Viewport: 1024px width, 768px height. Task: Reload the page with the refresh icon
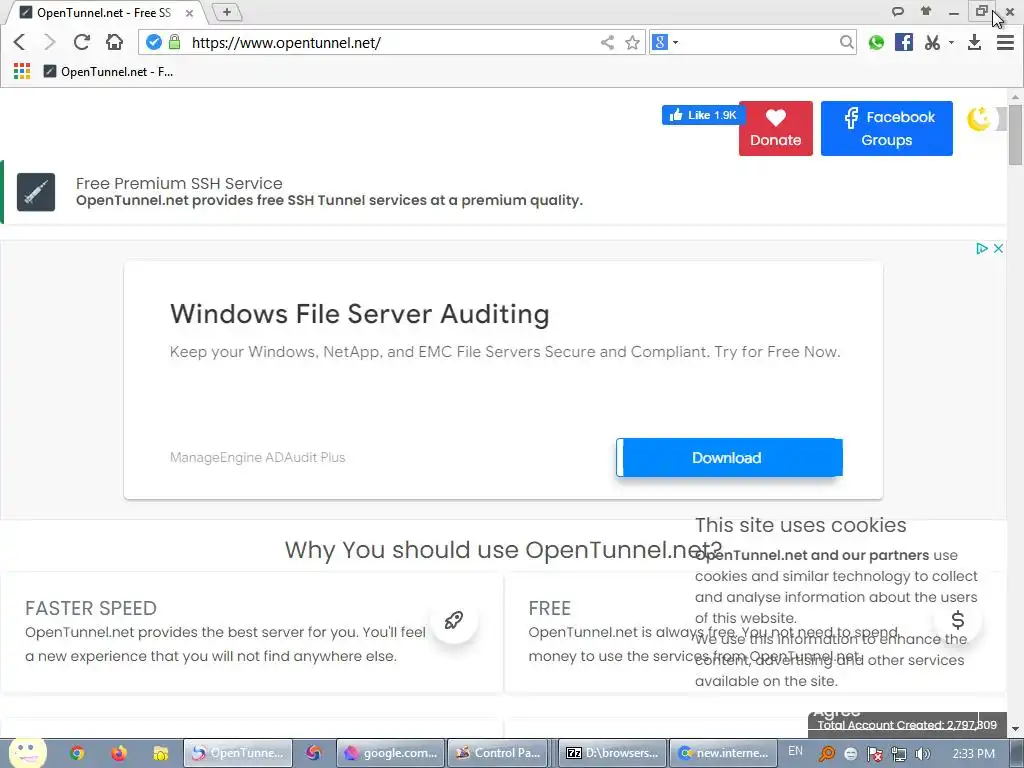click(82, 42)
